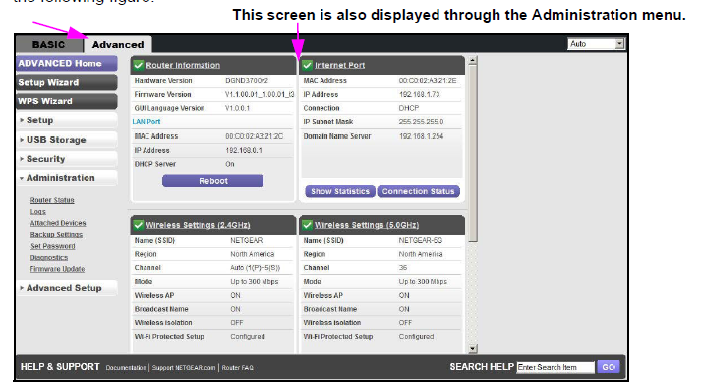Viewport: 713px width, 389px height.
Task: Click Connection Status button
Action: [x=418, y=191]
